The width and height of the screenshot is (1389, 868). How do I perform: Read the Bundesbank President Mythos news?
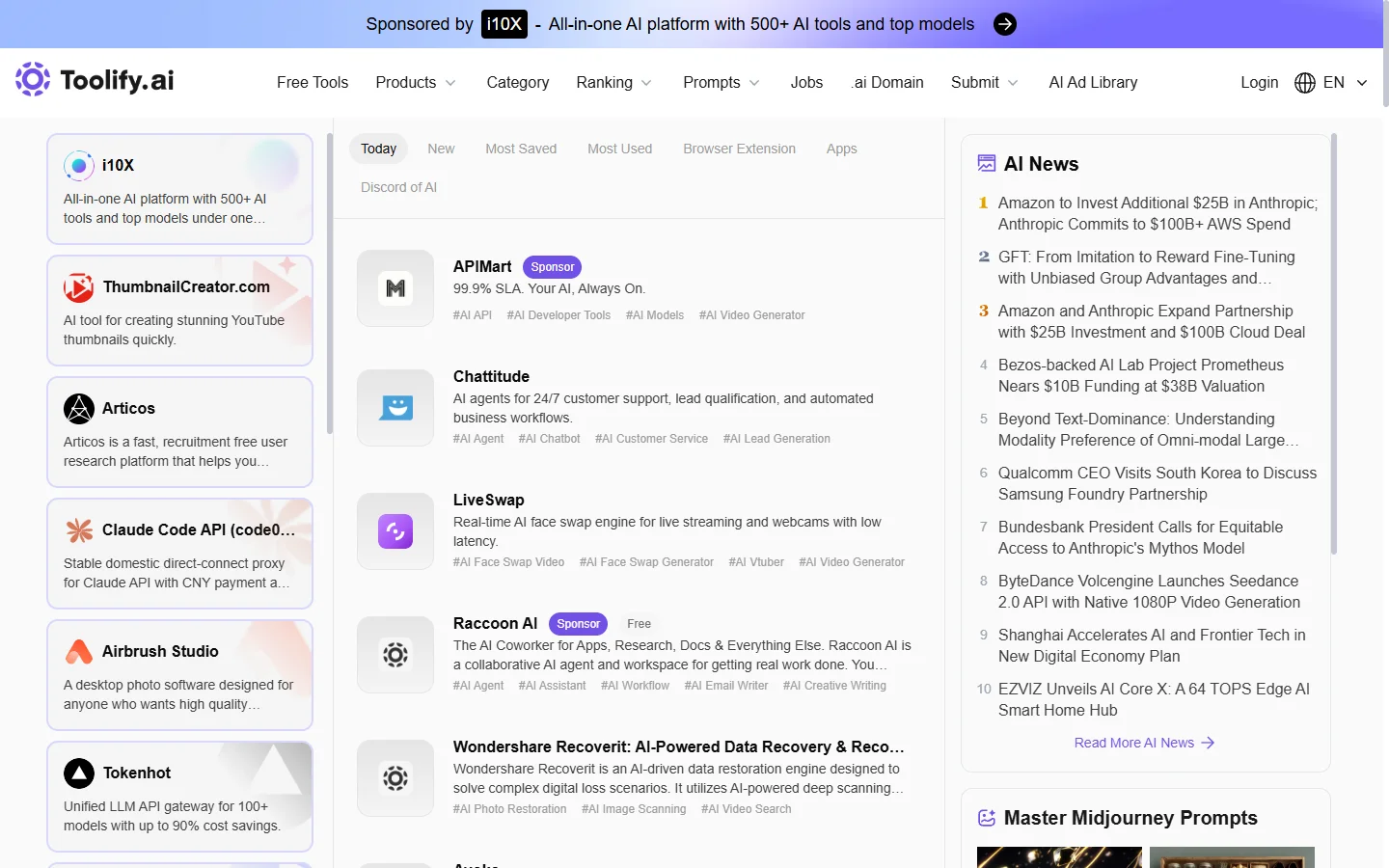pos(1141,537)
